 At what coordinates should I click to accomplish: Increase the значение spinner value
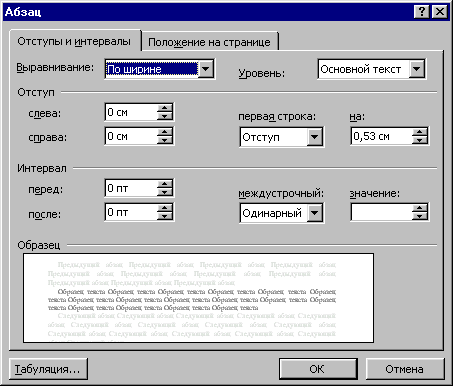(x=420, y=208)
